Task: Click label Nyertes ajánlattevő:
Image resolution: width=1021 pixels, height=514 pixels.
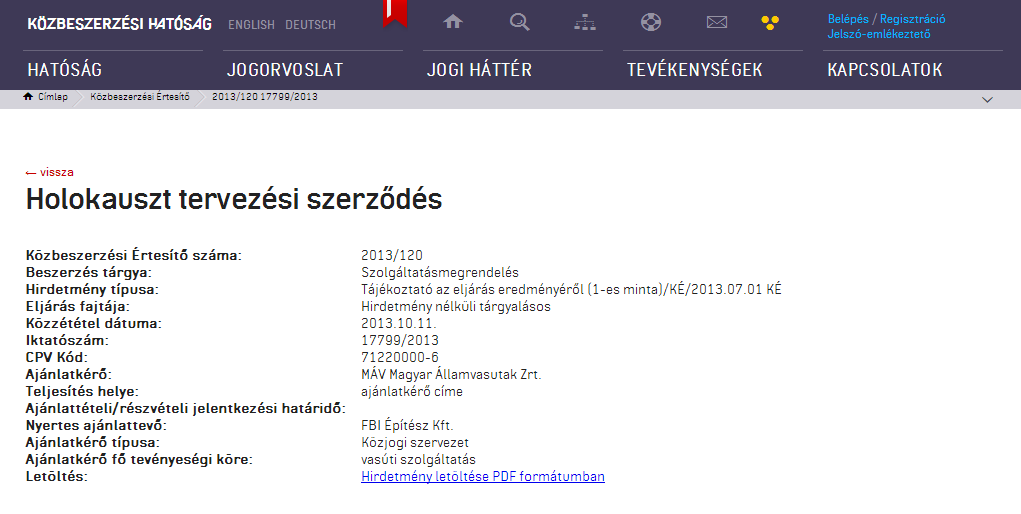Action: pos(96,425)
